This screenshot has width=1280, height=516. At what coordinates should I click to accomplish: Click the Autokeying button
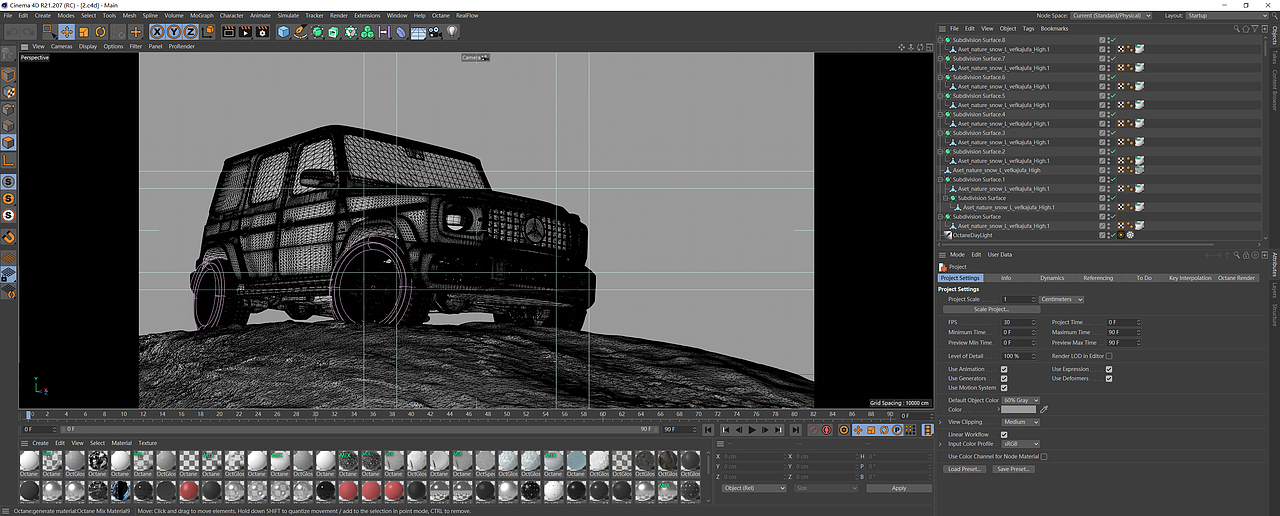click(x=826, y=430)
